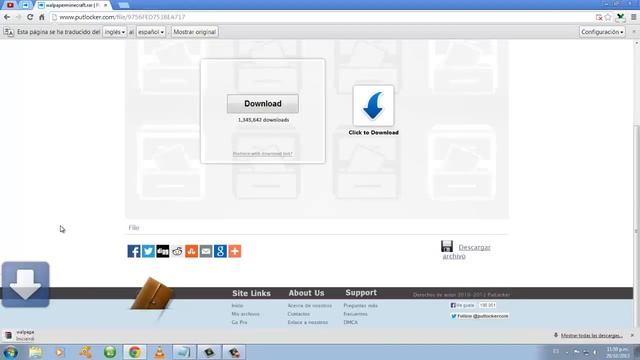Viewport: 640px width, 360px height.
Task: Open more sharing options (orange plus)
Action: [x=235, y=251]
